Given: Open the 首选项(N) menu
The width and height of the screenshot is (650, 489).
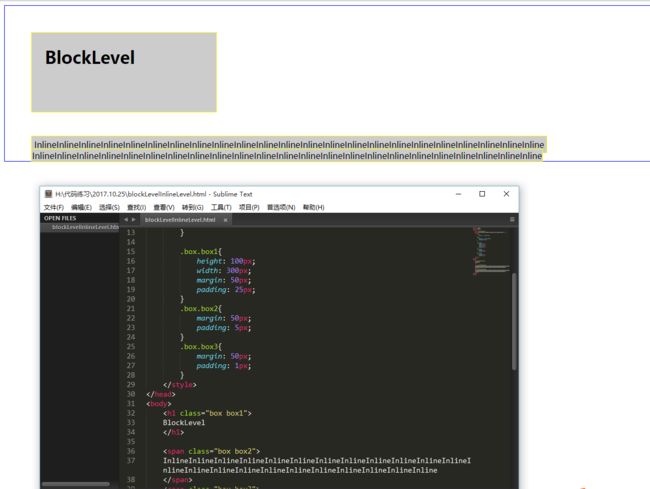Looking at the screenshot, I should click(281, 207).
